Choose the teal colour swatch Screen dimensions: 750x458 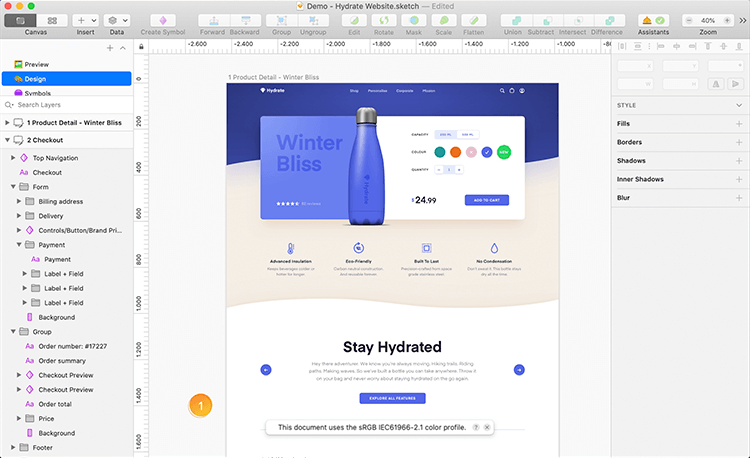point(440,152)
